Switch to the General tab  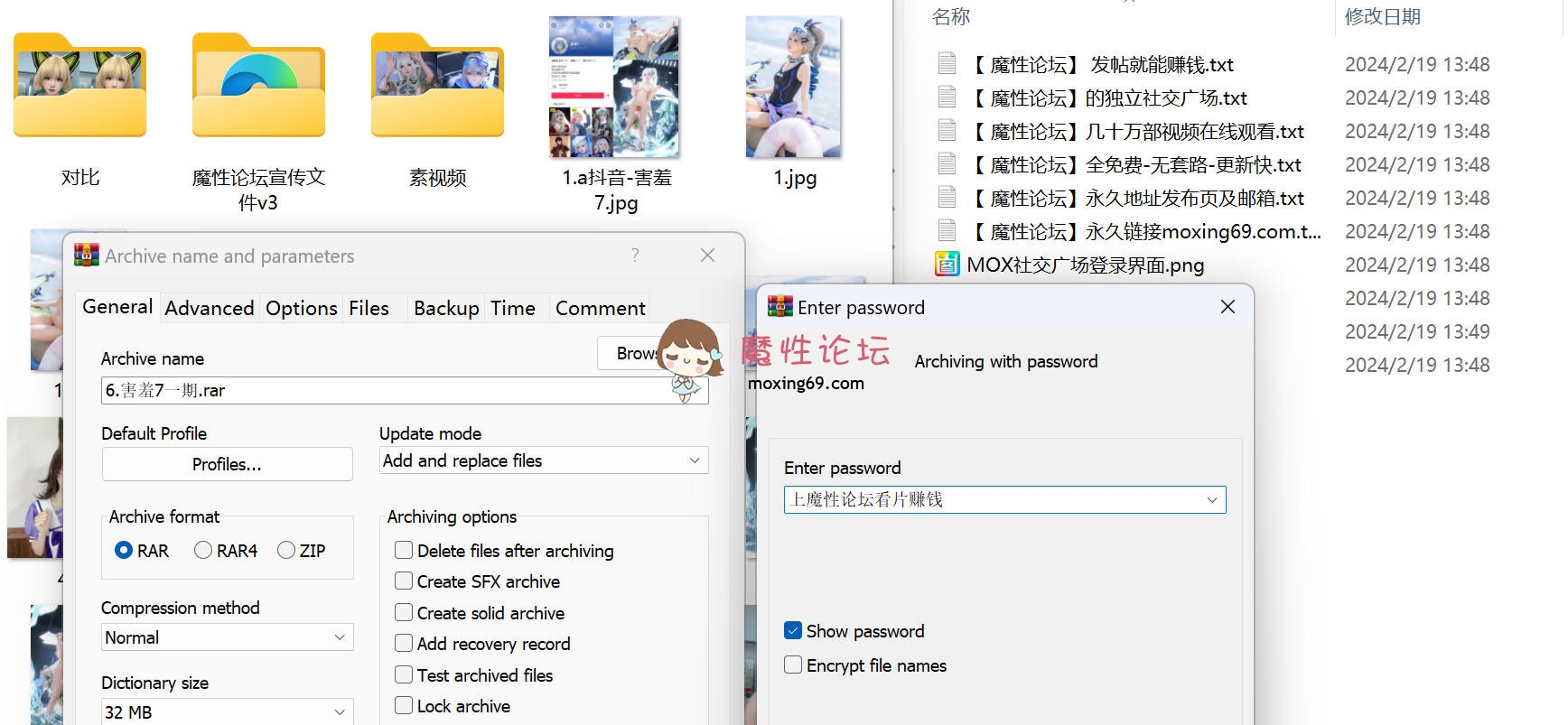tap(117, 306)
